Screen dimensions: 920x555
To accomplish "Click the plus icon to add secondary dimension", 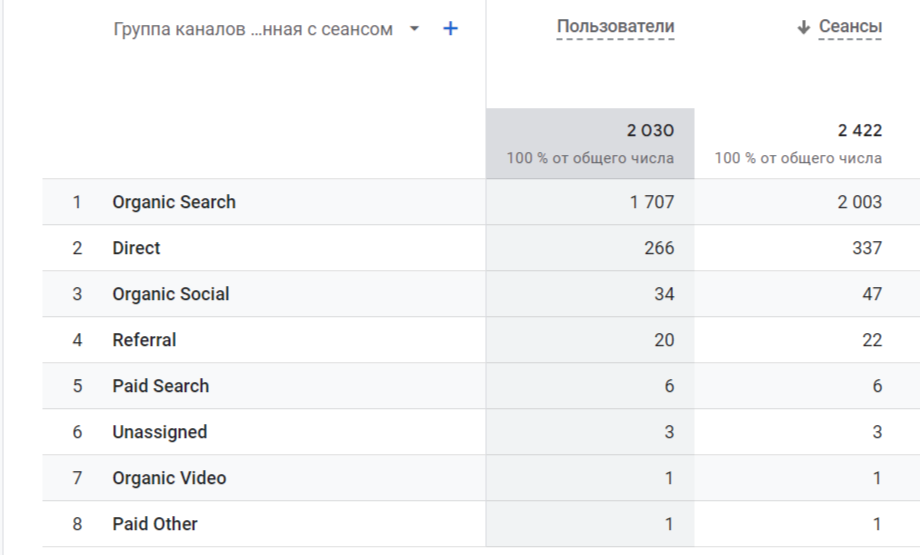I will [450, 29].
